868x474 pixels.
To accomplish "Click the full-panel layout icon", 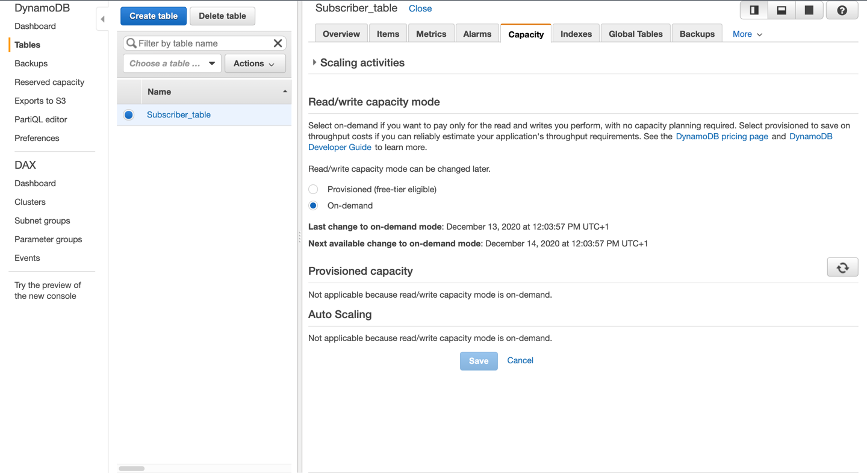I will point(808,10).
